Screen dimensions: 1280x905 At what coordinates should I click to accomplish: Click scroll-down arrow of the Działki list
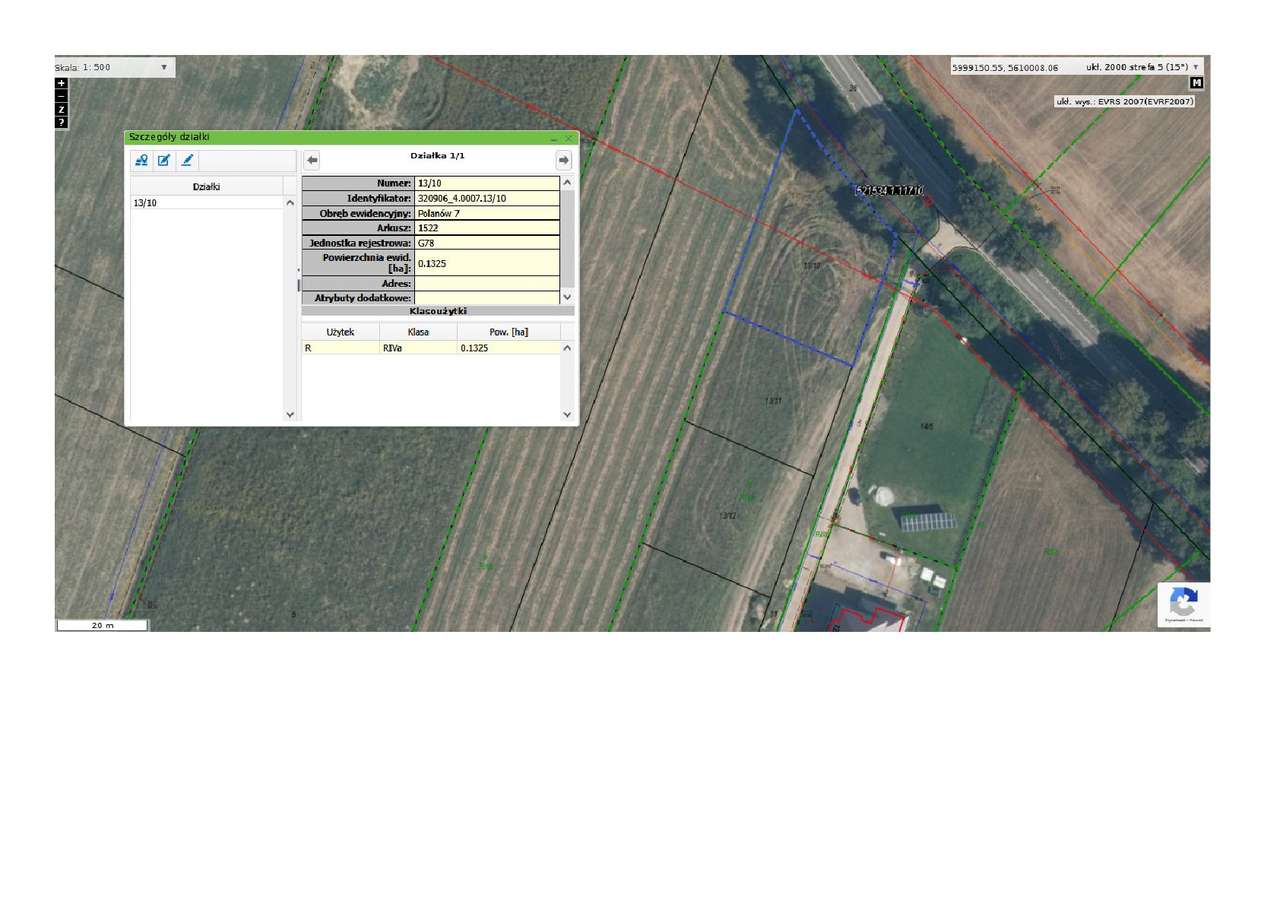click(x=290, y=414)
